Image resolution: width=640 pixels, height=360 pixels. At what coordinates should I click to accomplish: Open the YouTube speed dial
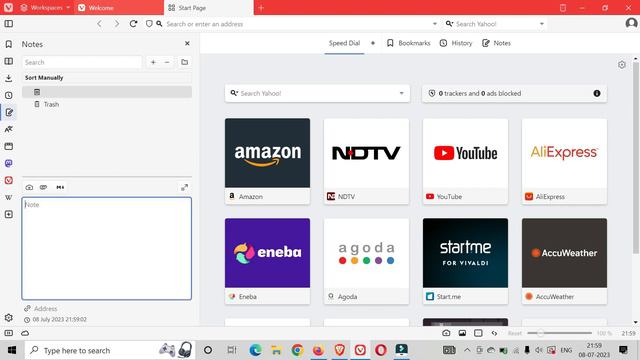465,161
